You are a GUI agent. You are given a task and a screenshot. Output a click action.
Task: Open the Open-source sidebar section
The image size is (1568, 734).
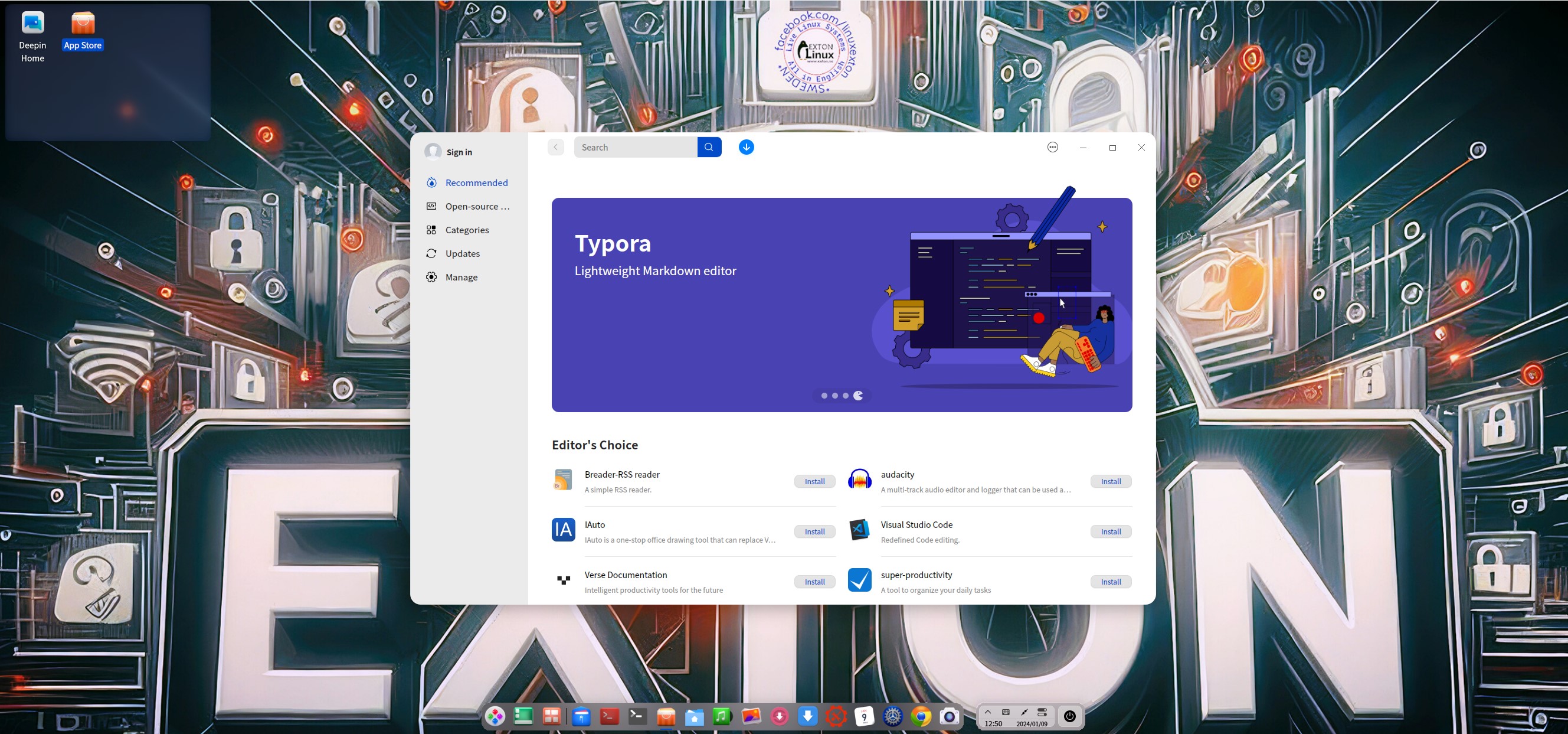pos(469,207)
